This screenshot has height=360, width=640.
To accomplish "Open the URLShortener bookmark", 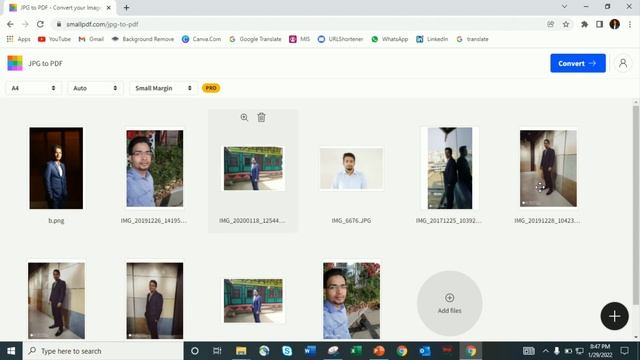I will click(340, 39).
